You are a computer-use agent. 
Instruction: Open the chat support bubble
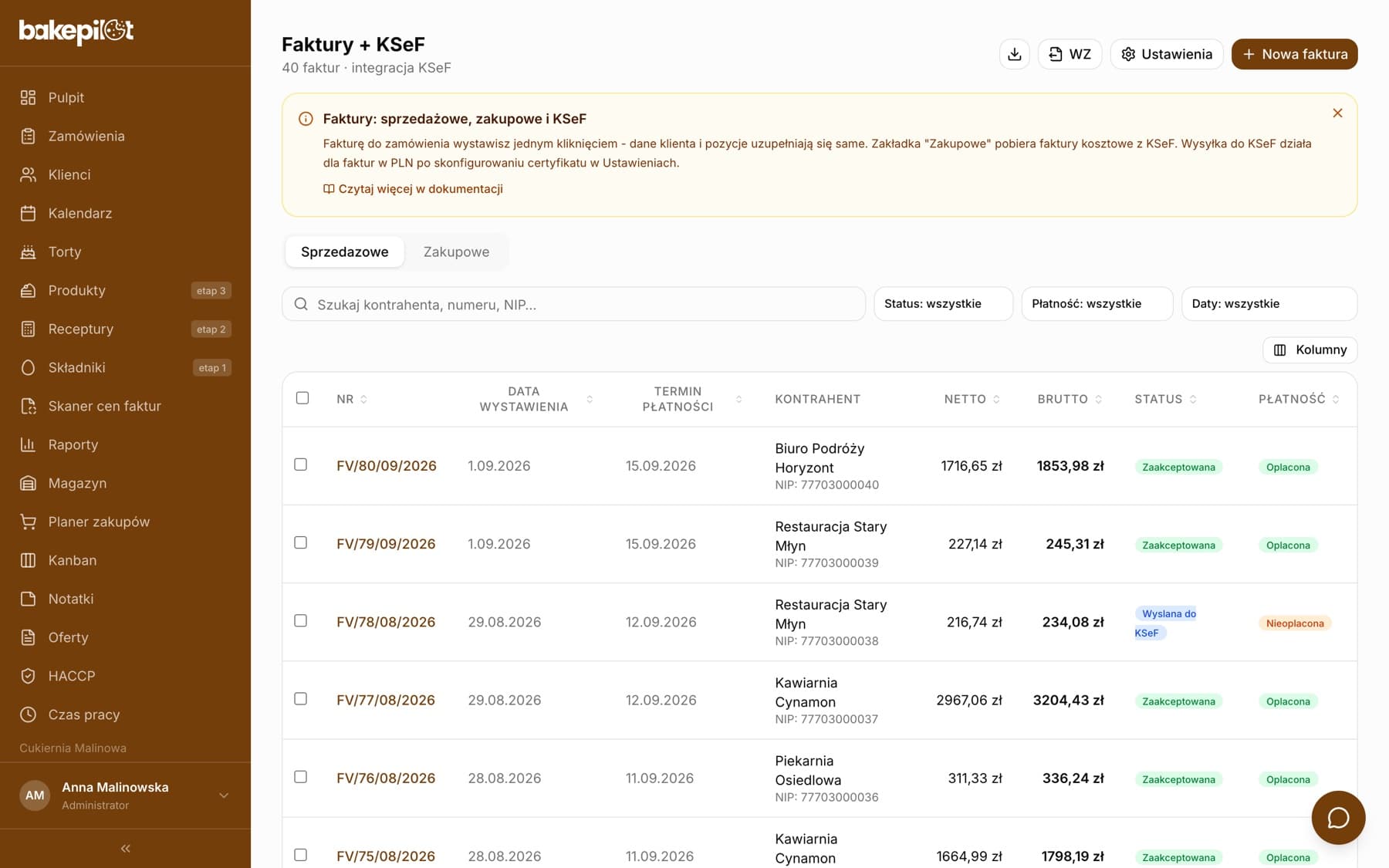pyautogui.click(x=1338, y=818)
